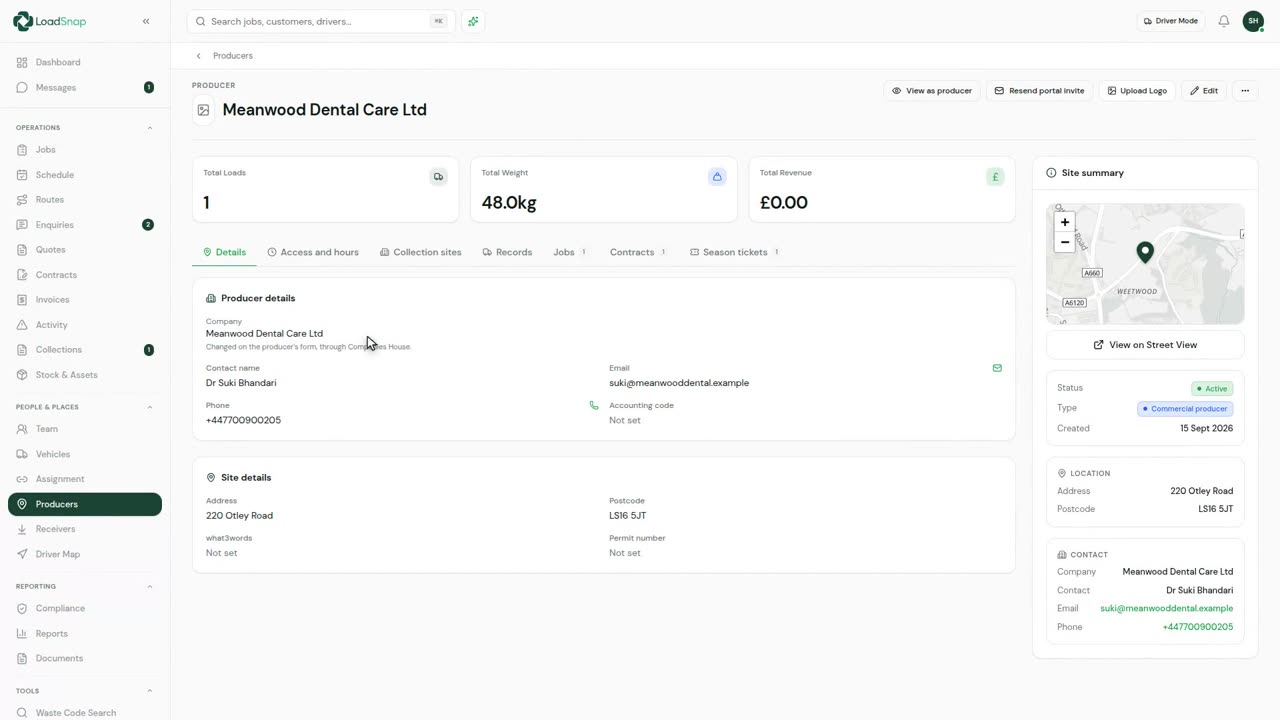
Task: Open the Collection sites tab
Action: click(x=421, y=252)
